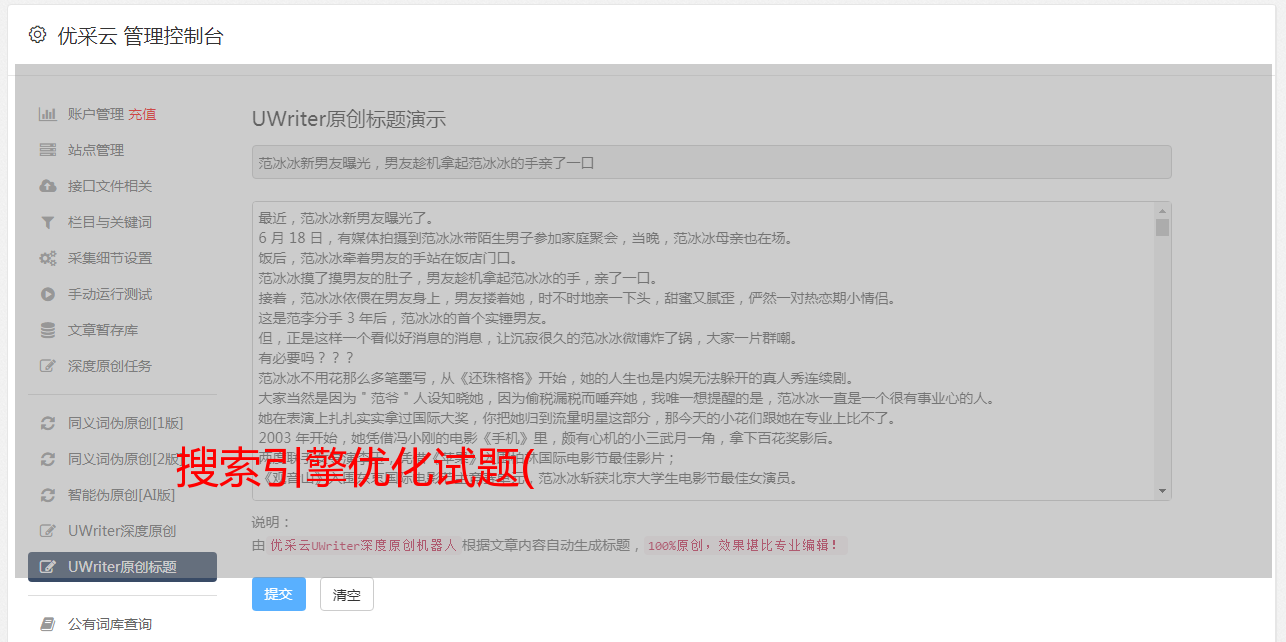
Task: Click the textarea scrollbar thumb
Action: point(1162,227)
